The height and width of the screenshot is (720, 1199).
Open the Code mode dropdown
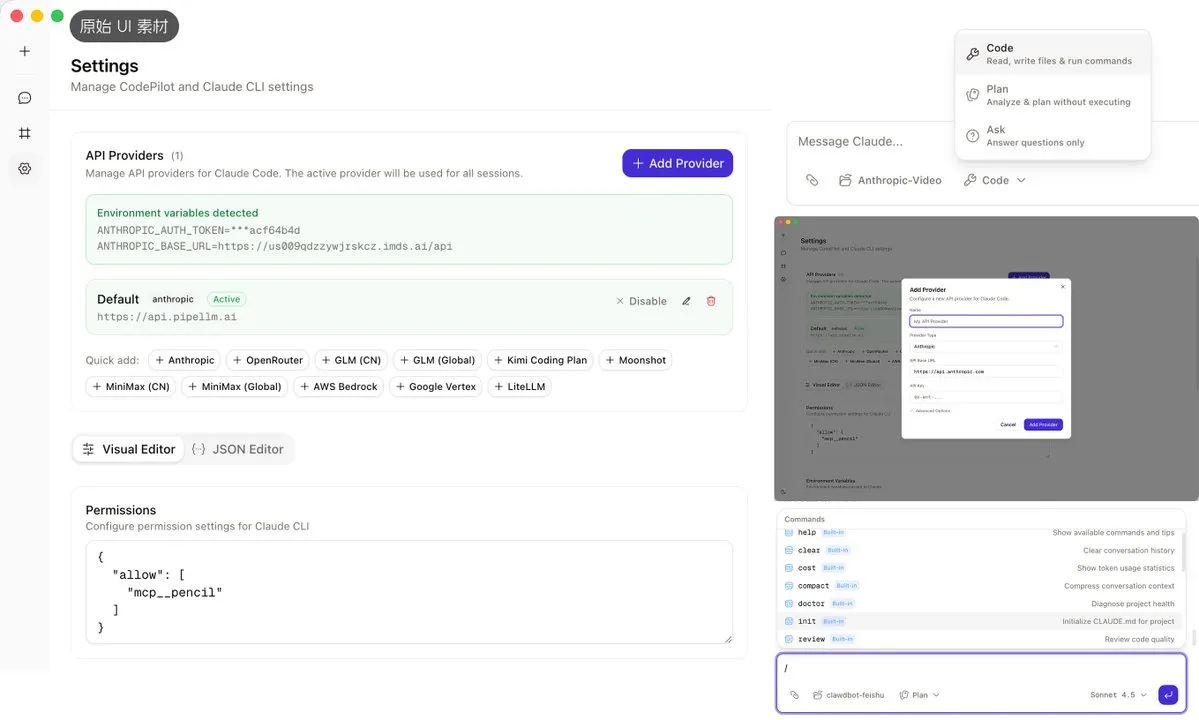coord(995,181)
